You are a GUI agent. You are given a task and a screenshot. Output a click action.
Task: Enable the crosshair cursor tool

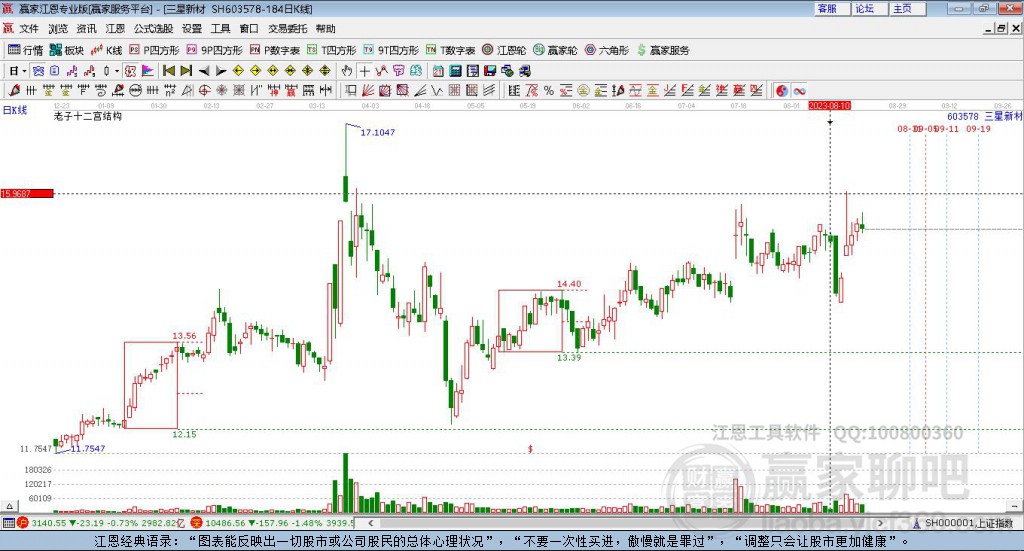[x=364, y=71]
